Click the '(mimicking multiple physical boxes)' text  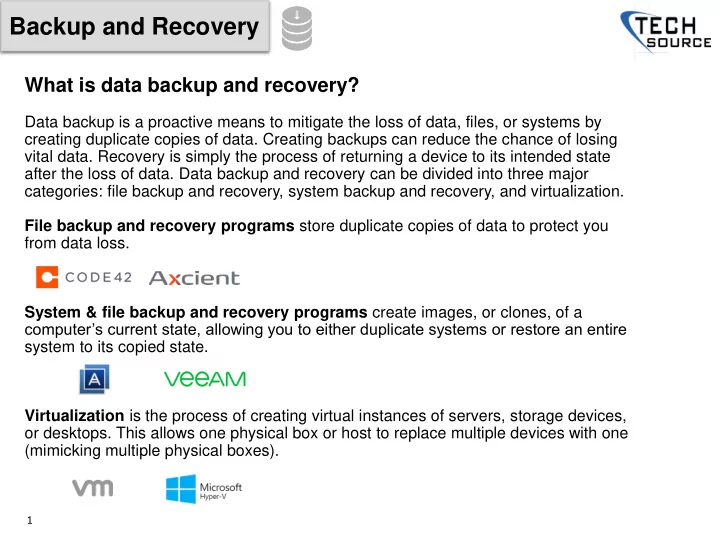click(152, 450)
